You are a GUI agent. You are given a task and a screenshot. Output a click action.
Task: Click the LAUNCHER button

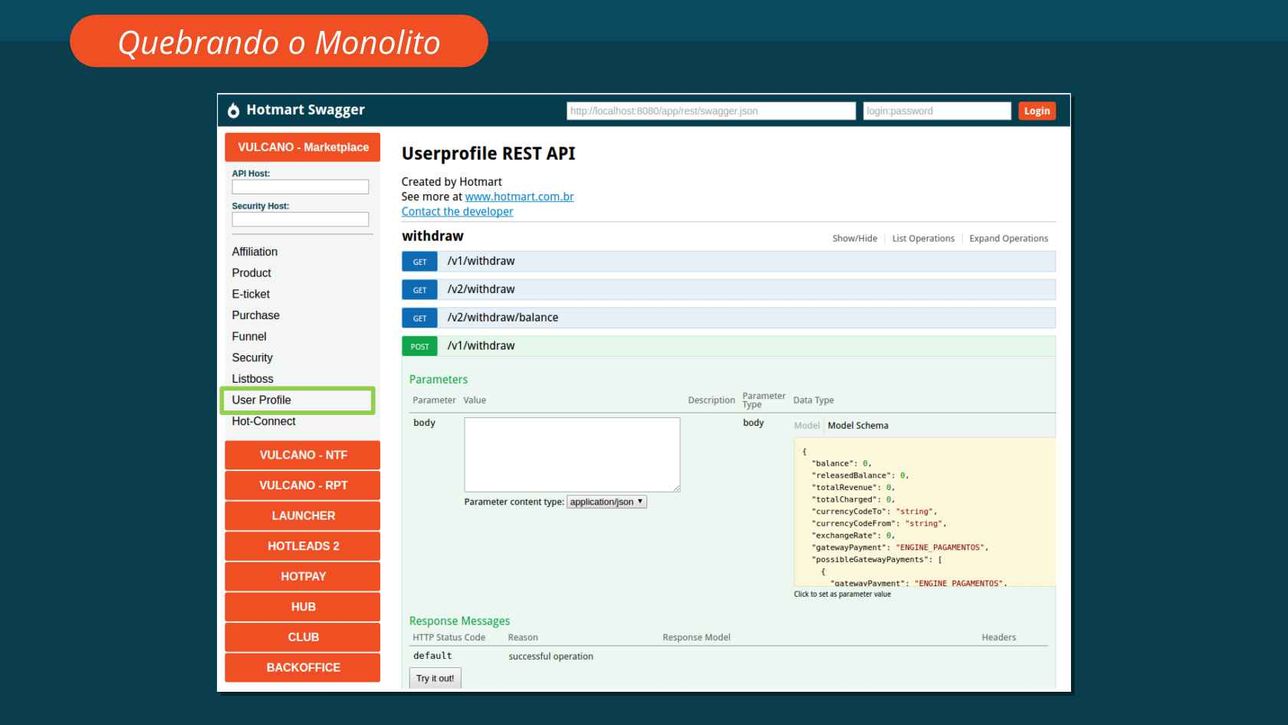303,516
